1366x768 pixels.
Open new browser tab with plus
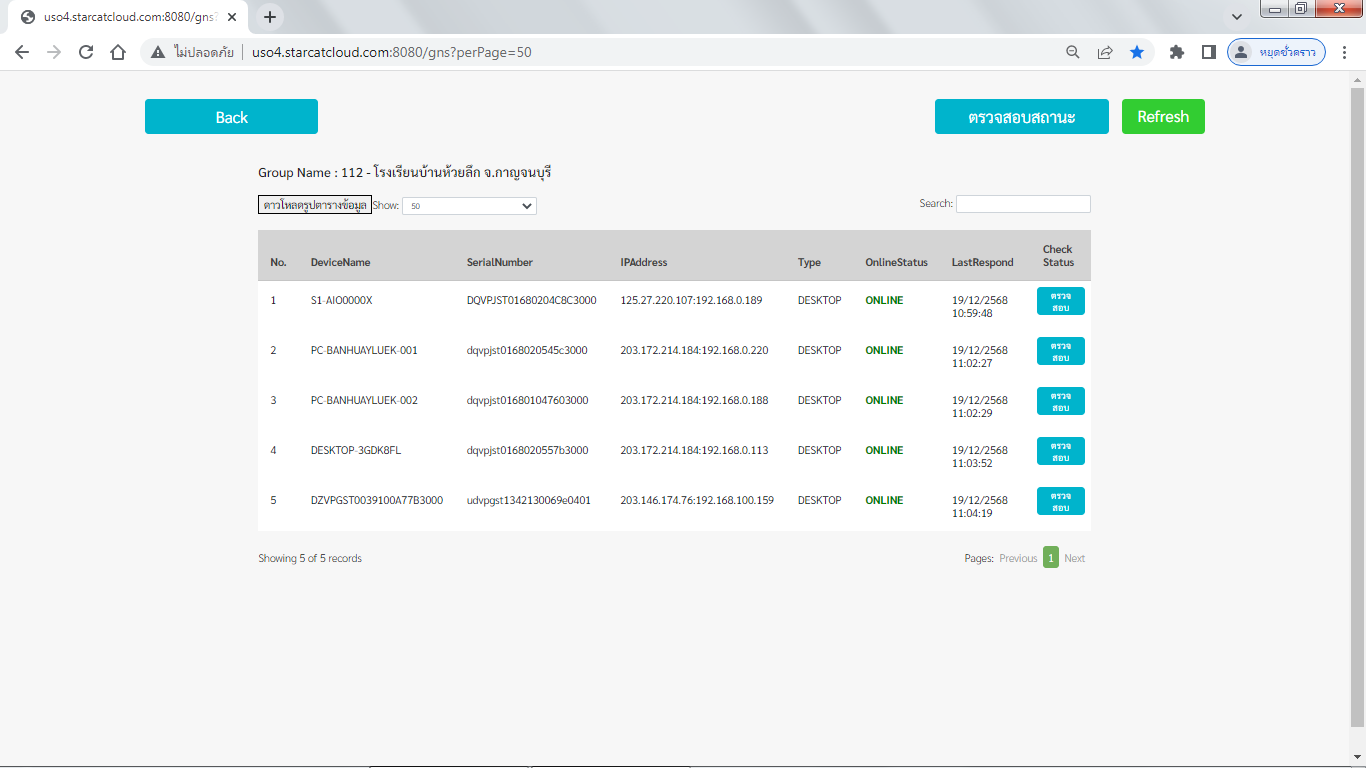click(270, 17)
